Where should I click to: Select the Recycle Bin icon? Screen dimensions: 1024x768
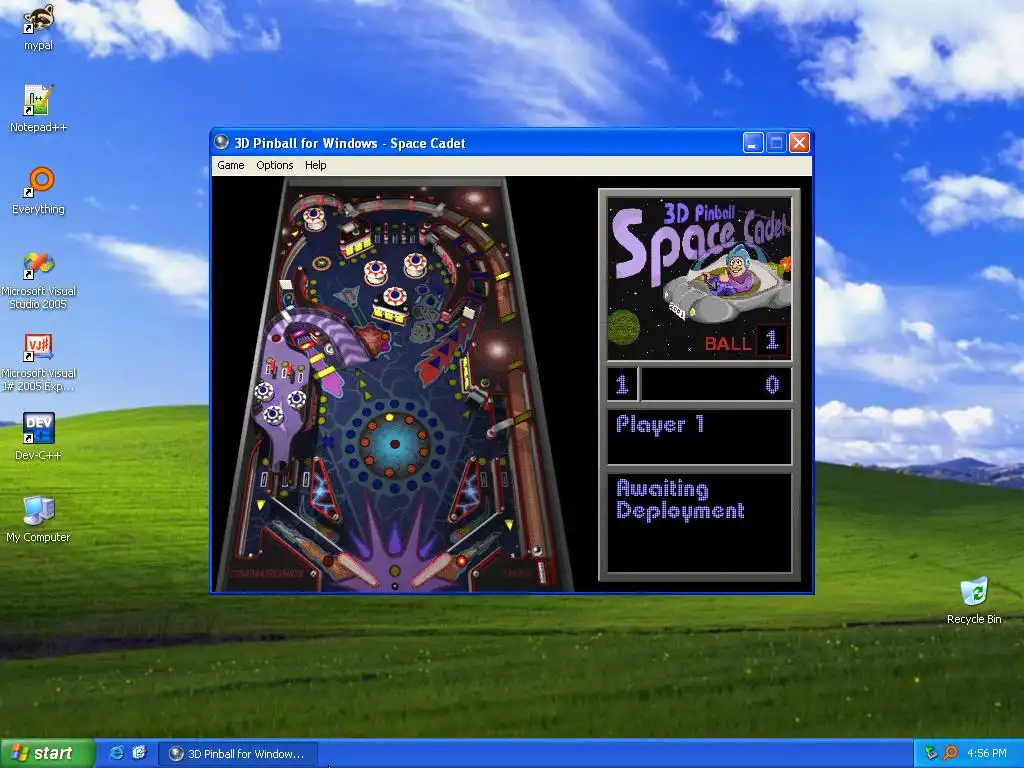click(974, 601)
